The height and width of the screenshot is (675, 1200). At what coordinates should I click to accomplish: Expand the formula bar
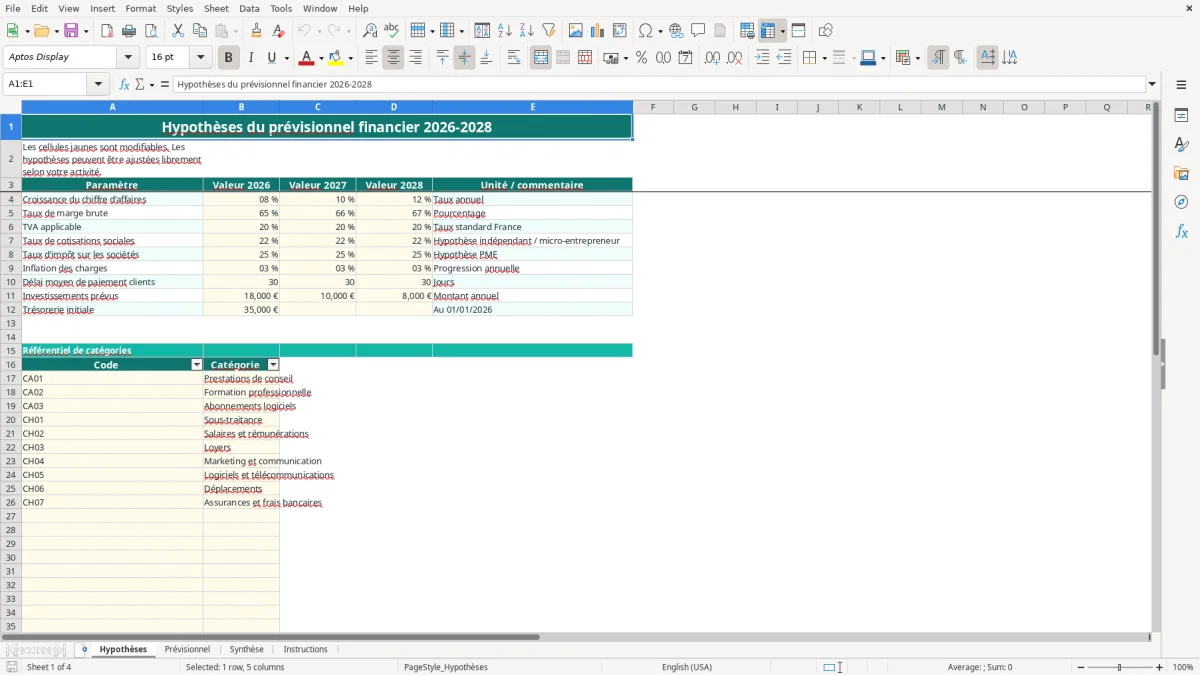[1152, 84]
